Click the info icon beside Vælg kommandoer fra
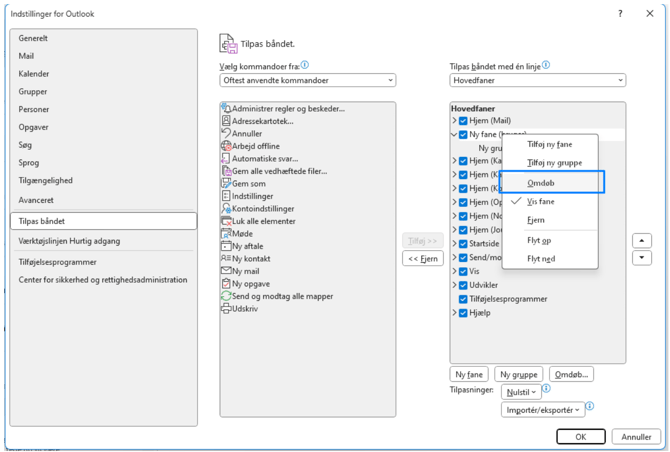The width and height of the screenshot is (670, 452). point(304,65)
